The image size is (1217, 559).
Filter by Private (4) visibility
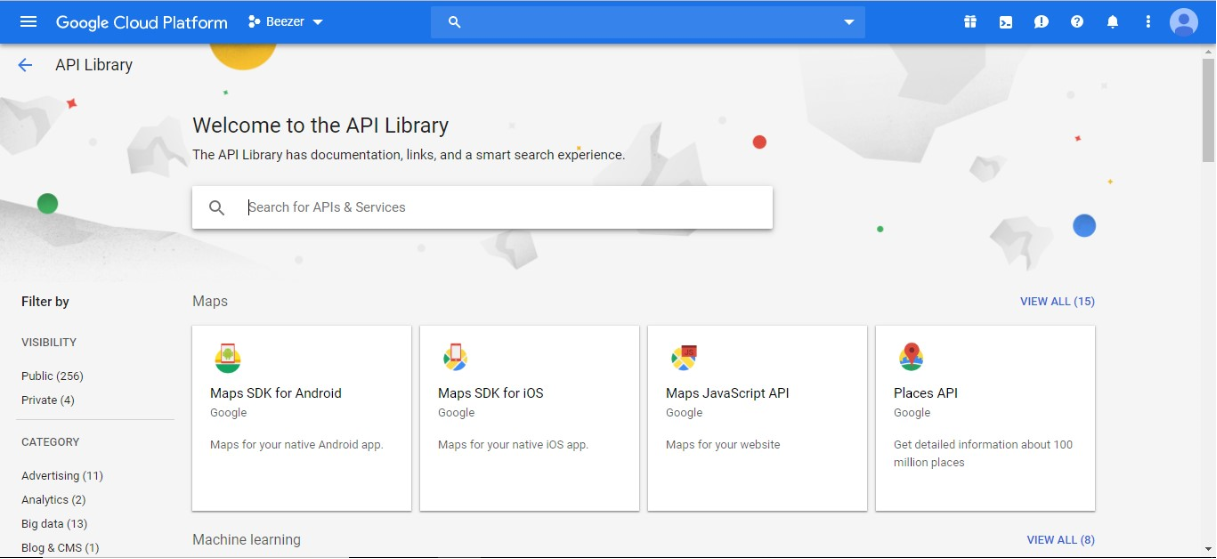(48, 400)
